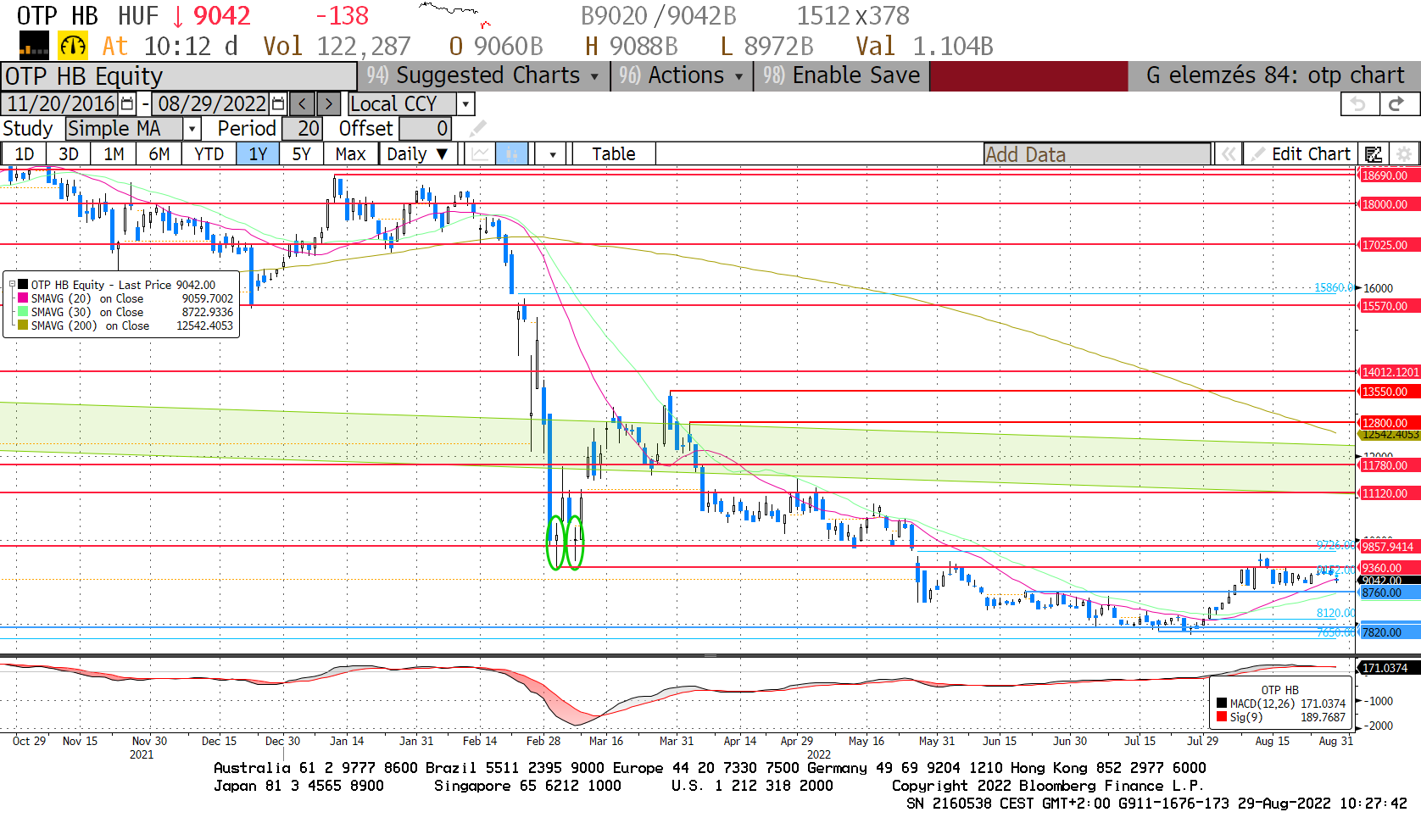Click the 11780.00 price level label
The width and height of the screenshot is (1421, 840).
tap(1389, 465)
